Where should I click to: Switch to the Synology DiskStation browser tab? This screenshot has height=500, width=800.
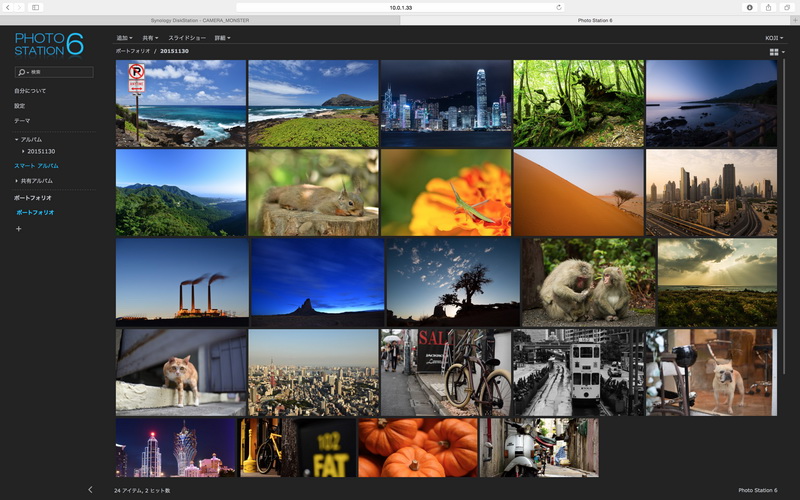[200, 19]
